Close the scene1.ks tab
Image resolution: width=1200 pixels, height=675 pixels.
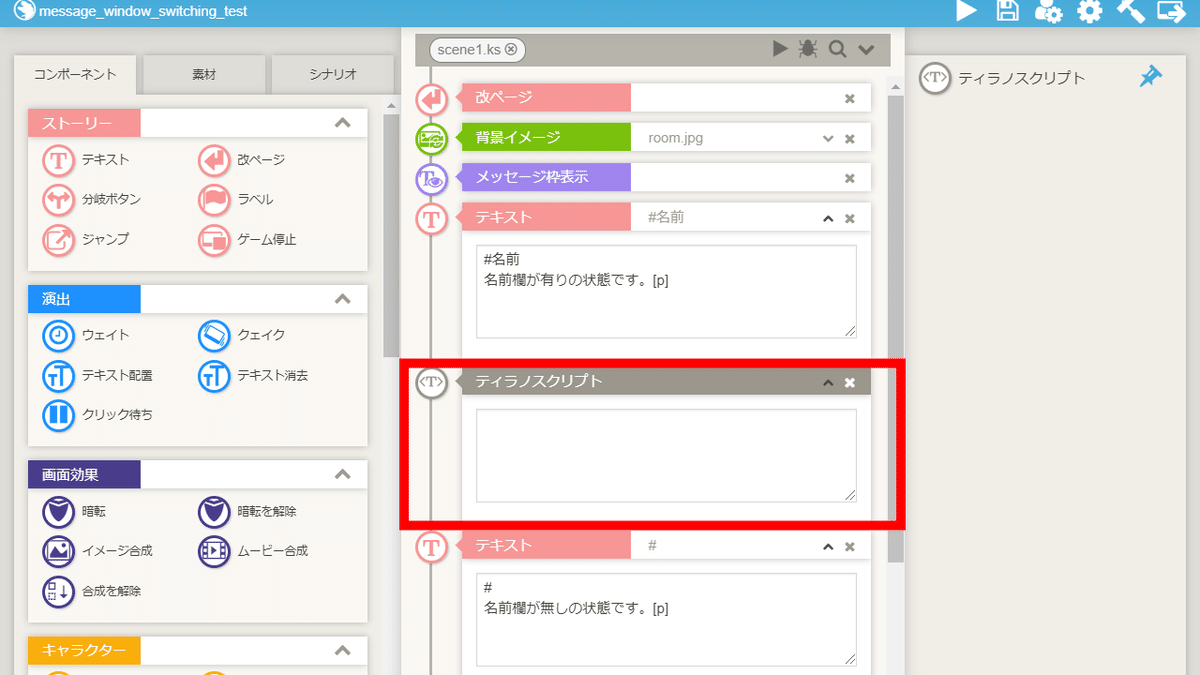pos(511,49)
